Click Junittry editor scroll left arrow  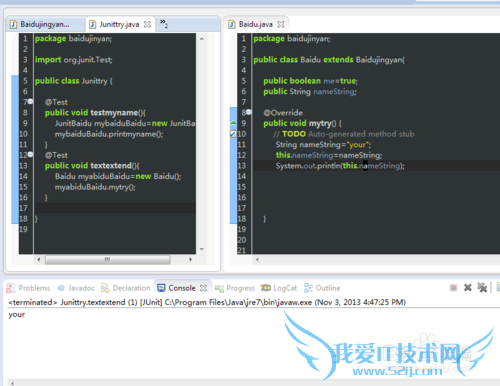point(39,259)
